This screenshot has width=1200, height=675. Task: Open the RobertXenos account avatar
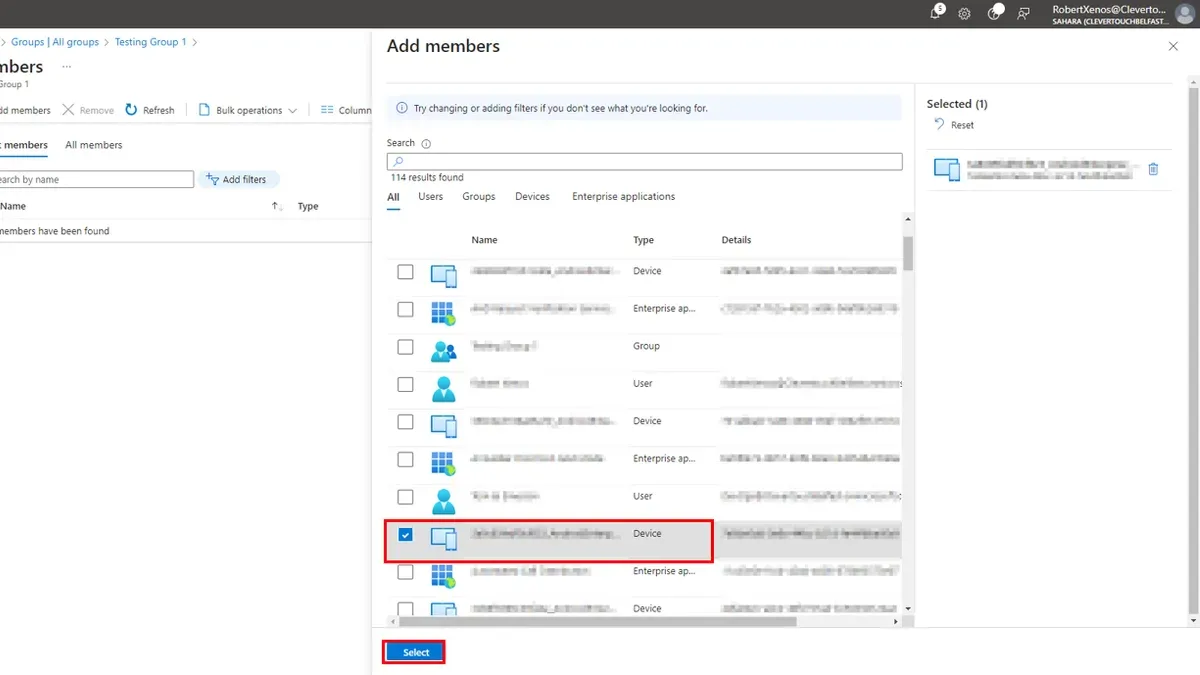click(1184, 13)
